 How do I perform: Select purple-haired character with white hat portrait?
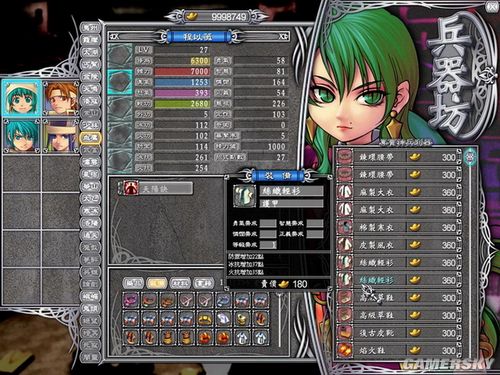pyautogui.click(x=60, y=135)
